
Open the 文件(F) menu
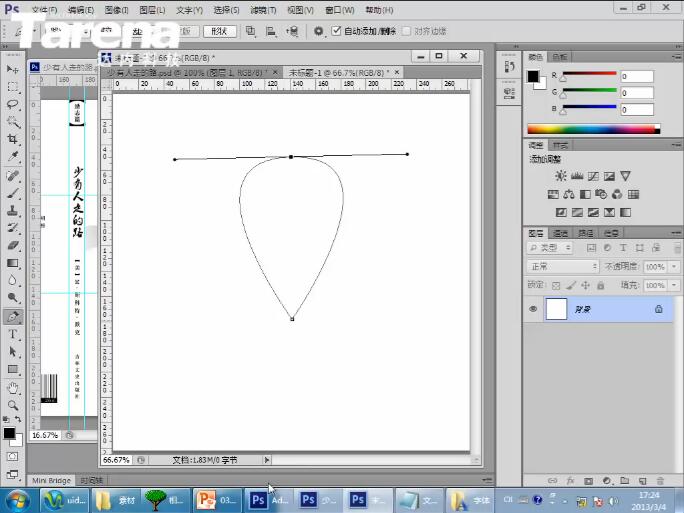click(x=44, y=10)
